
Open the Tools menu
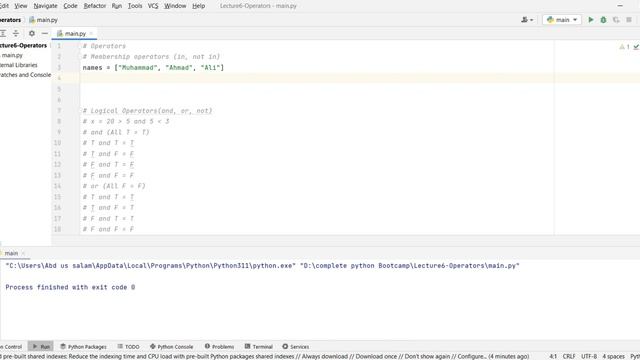tap(135, 6)
